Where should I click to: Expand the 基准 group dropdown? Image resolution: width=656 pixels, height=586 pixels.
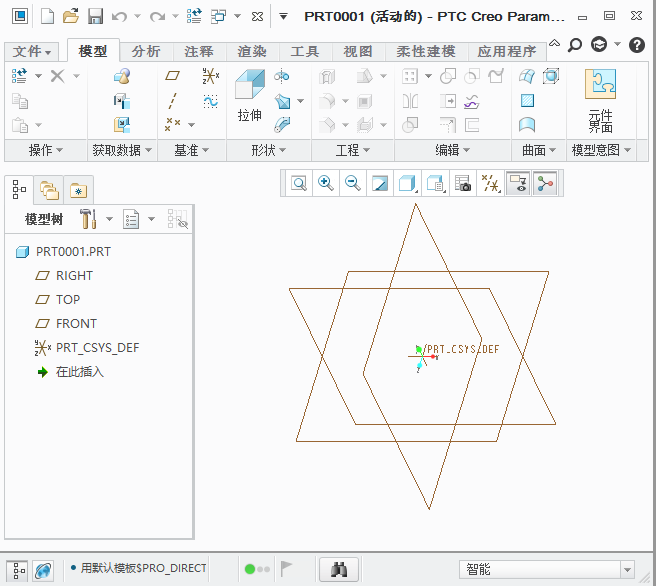pos(192,150)
